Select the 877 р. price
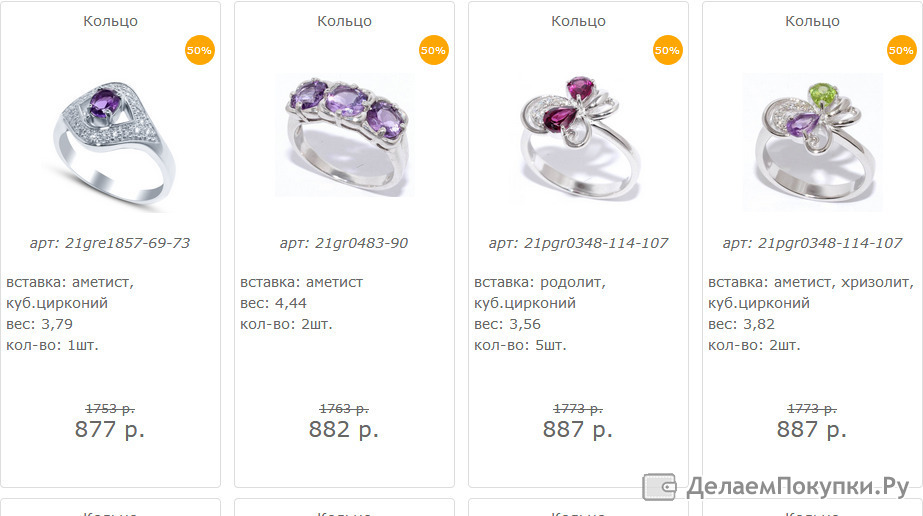The width and height of the screenshot is (923, 516). tap(109, 430)
